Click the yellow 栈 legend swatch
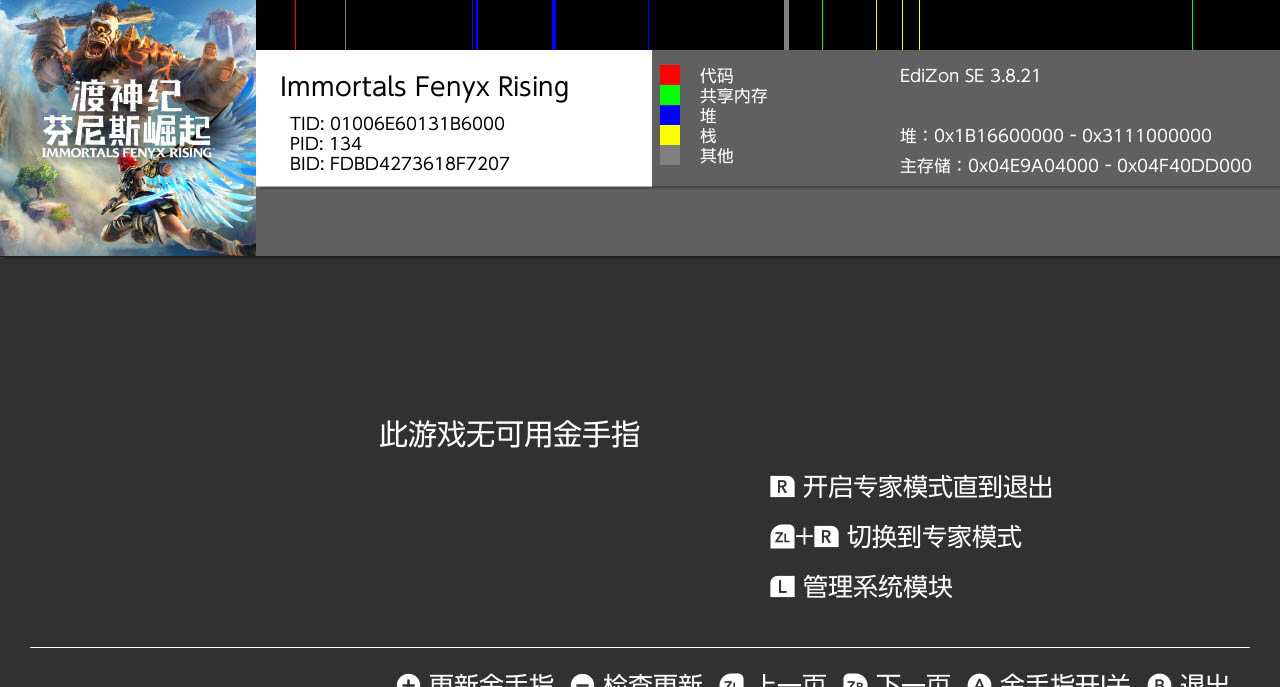Image resolution: width=1280 pixels, height=687 pixels. [670, 135]
